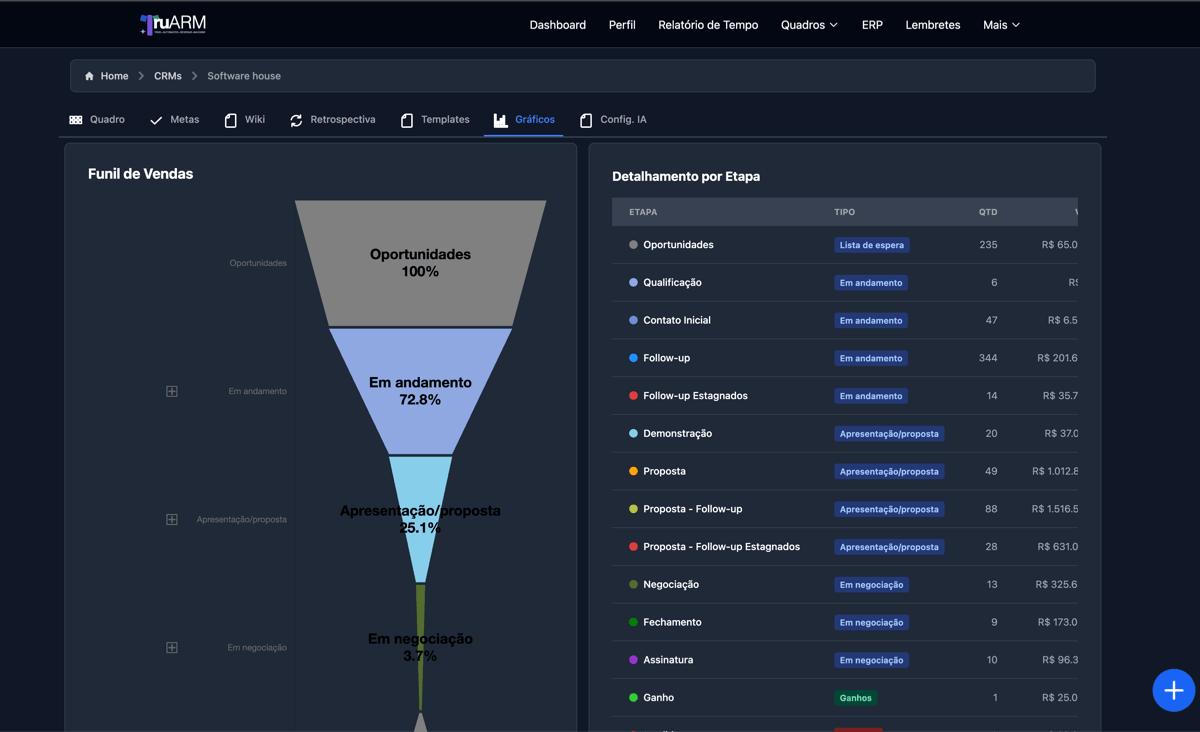Viewport: 1200px width, 732px height.
Task: Open the Wiki tab
Action: (245, 120)
